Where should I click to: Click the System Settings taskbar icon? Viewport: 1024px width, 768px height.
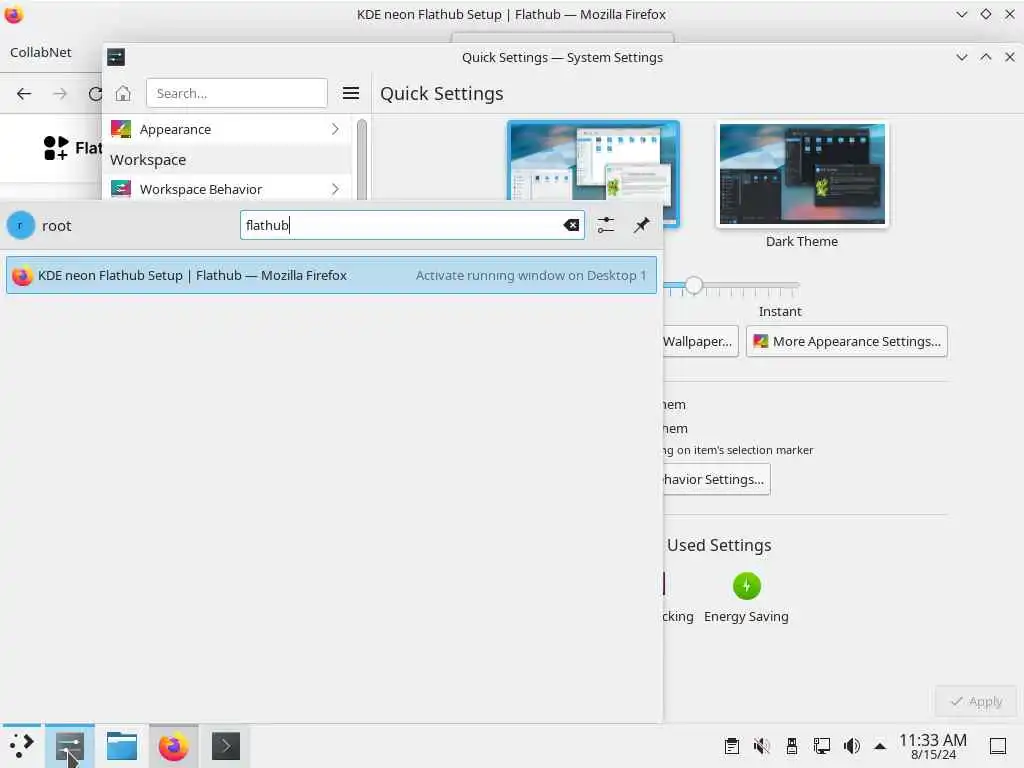pos(70,746)
